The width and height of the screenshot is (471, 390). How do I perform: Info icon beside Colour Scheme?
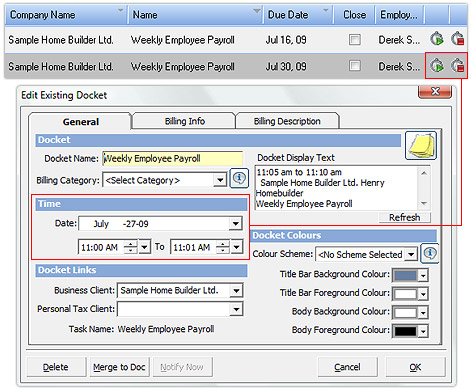430,253
